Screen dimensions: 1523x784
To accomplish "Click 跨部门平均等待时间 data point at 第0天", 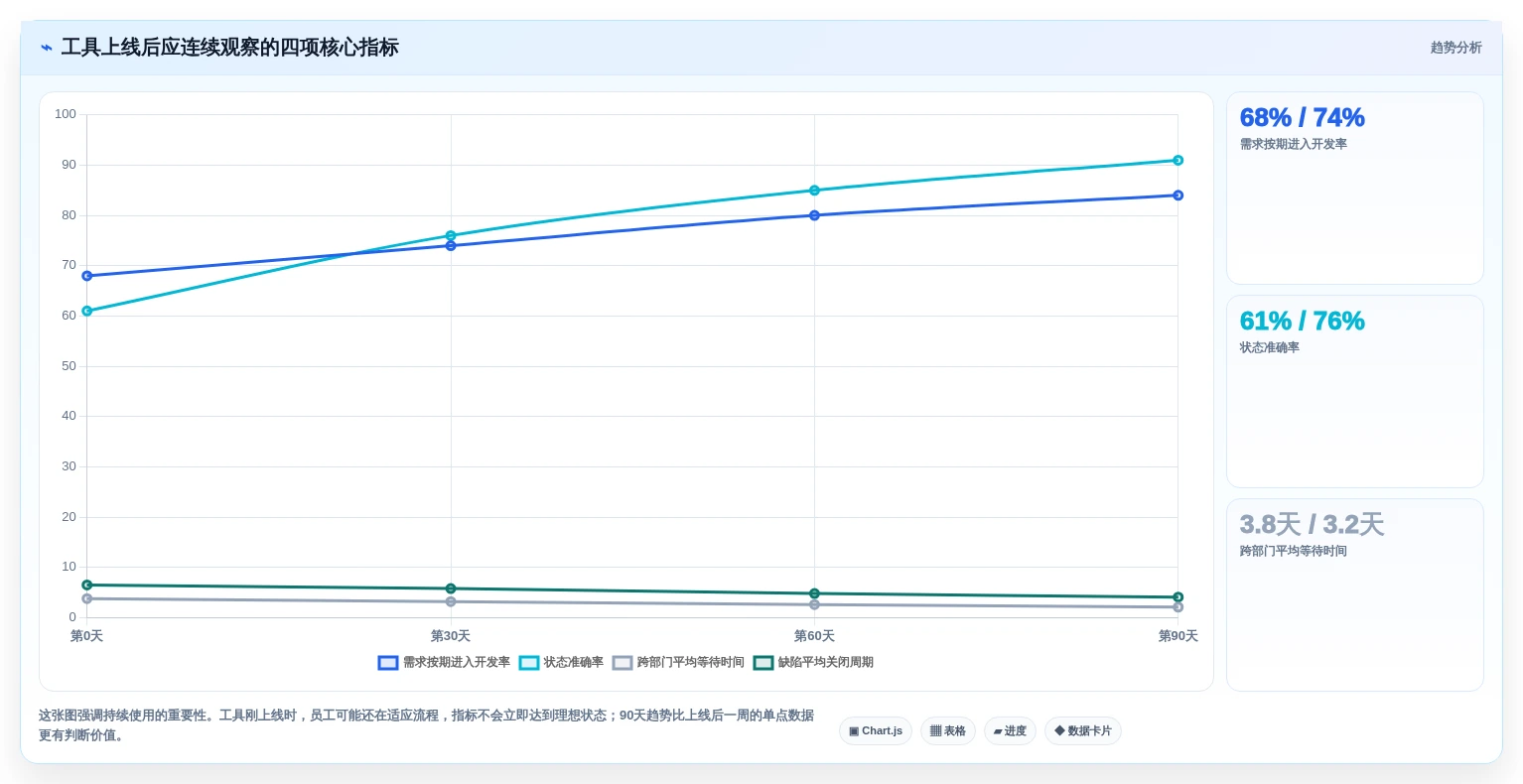I will (x=87, y=598).
